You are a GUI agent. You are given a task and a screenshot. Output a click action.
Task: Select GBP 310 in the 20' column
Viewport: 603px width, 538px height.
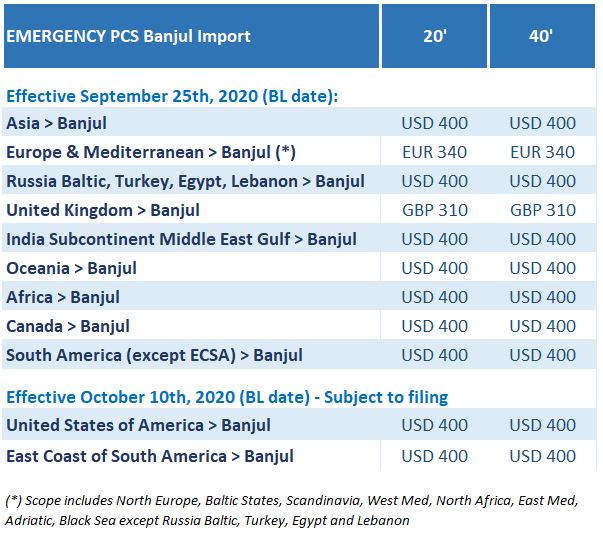pyautogui.click(x=434, y=210)
